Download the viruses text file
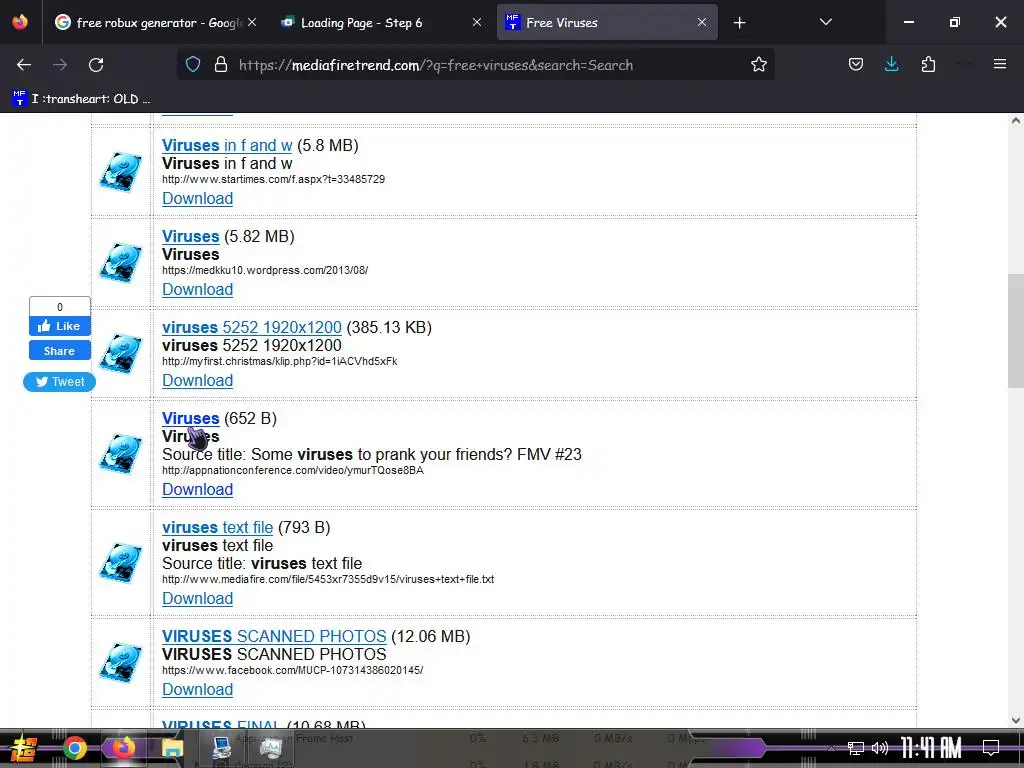The width and height of the screenshot is (1024, 768). click(197, 599)
